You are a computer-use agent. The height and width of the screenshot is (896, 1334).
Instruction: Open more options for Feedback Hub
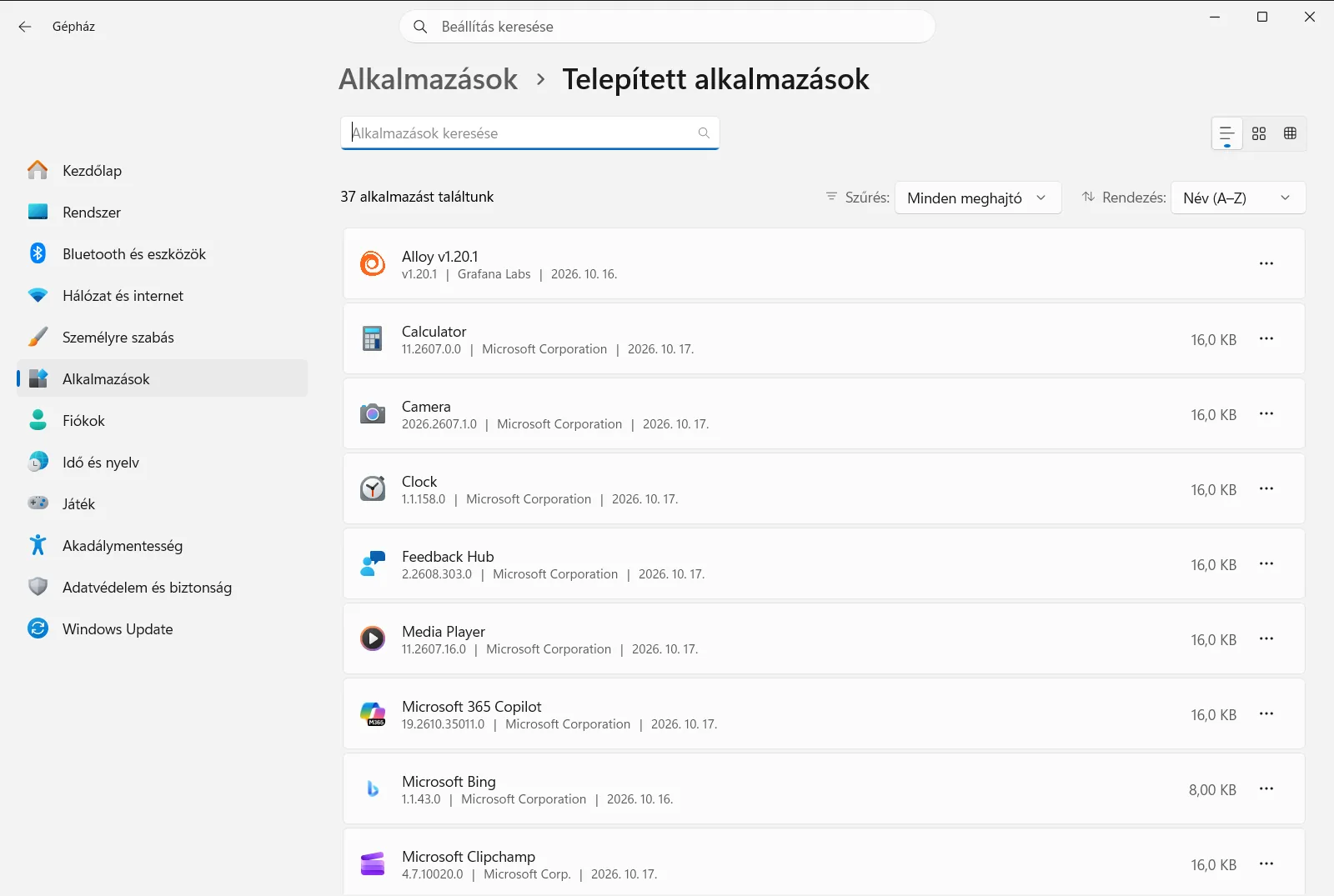(1266, 563)
